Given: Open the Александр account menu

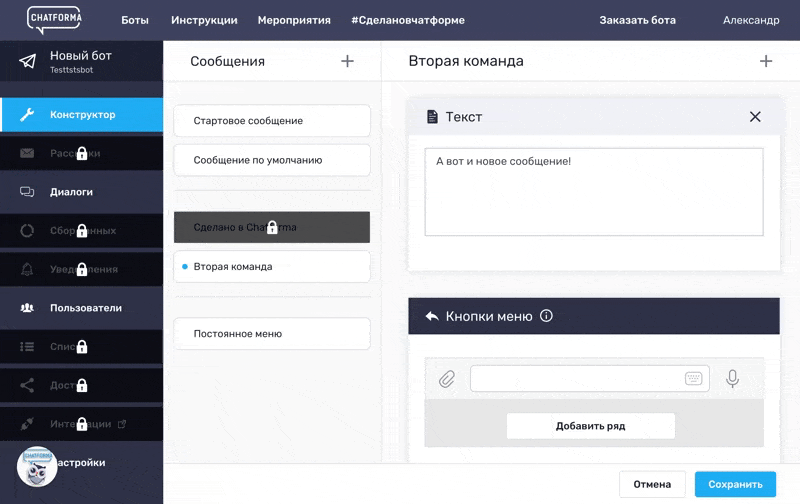Looking at the screenshot, I should click(751, 20).
